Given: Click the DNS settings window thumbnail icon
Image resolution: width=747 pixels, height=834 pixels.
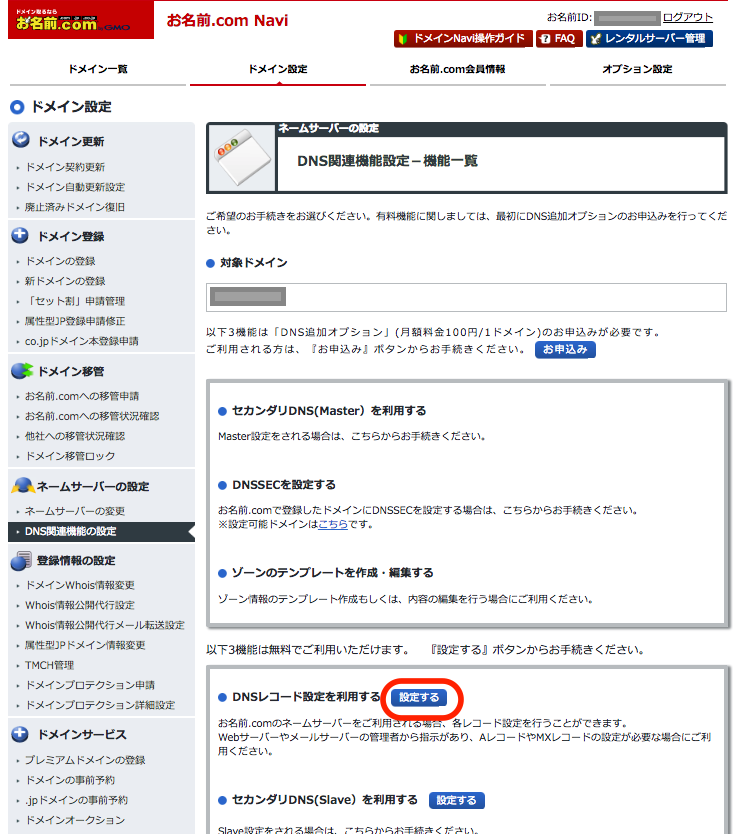Looking at the screenshot, I should (242, 158).
